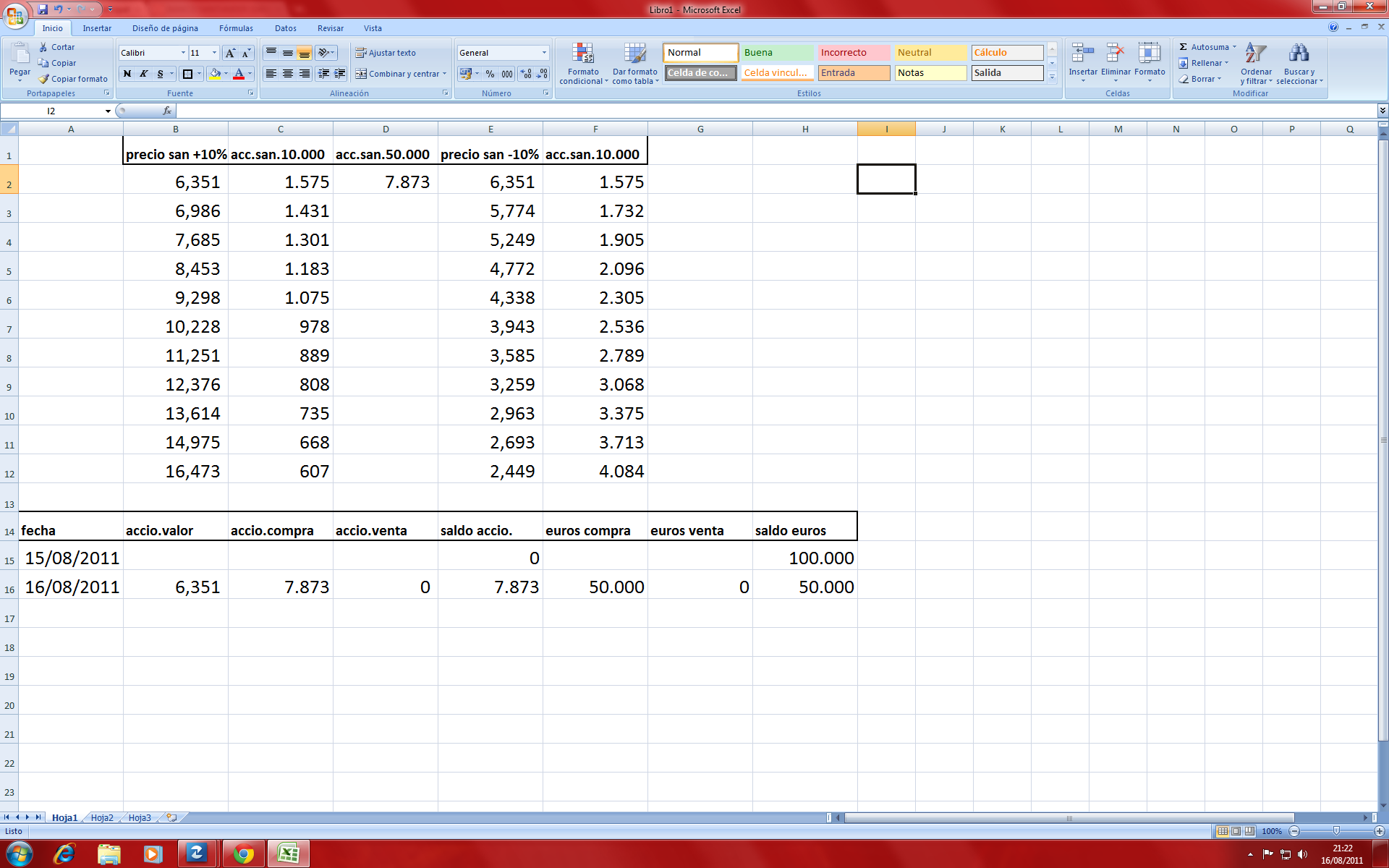Toggle Ajustar texto wrapping
This screenshot has height=868, width=1389.
[386, 53]
